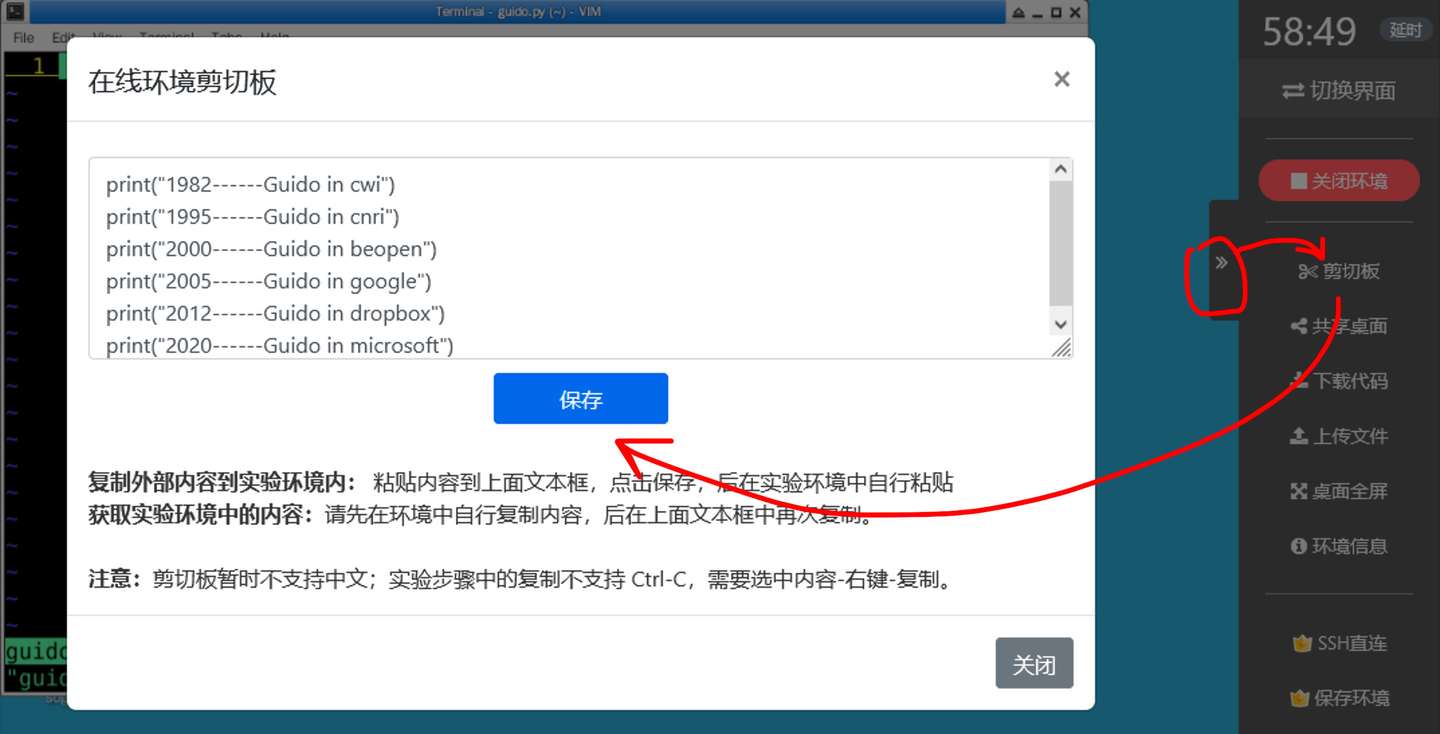
Task: Click the 延时 delay badge
Action: point(1405,30)
